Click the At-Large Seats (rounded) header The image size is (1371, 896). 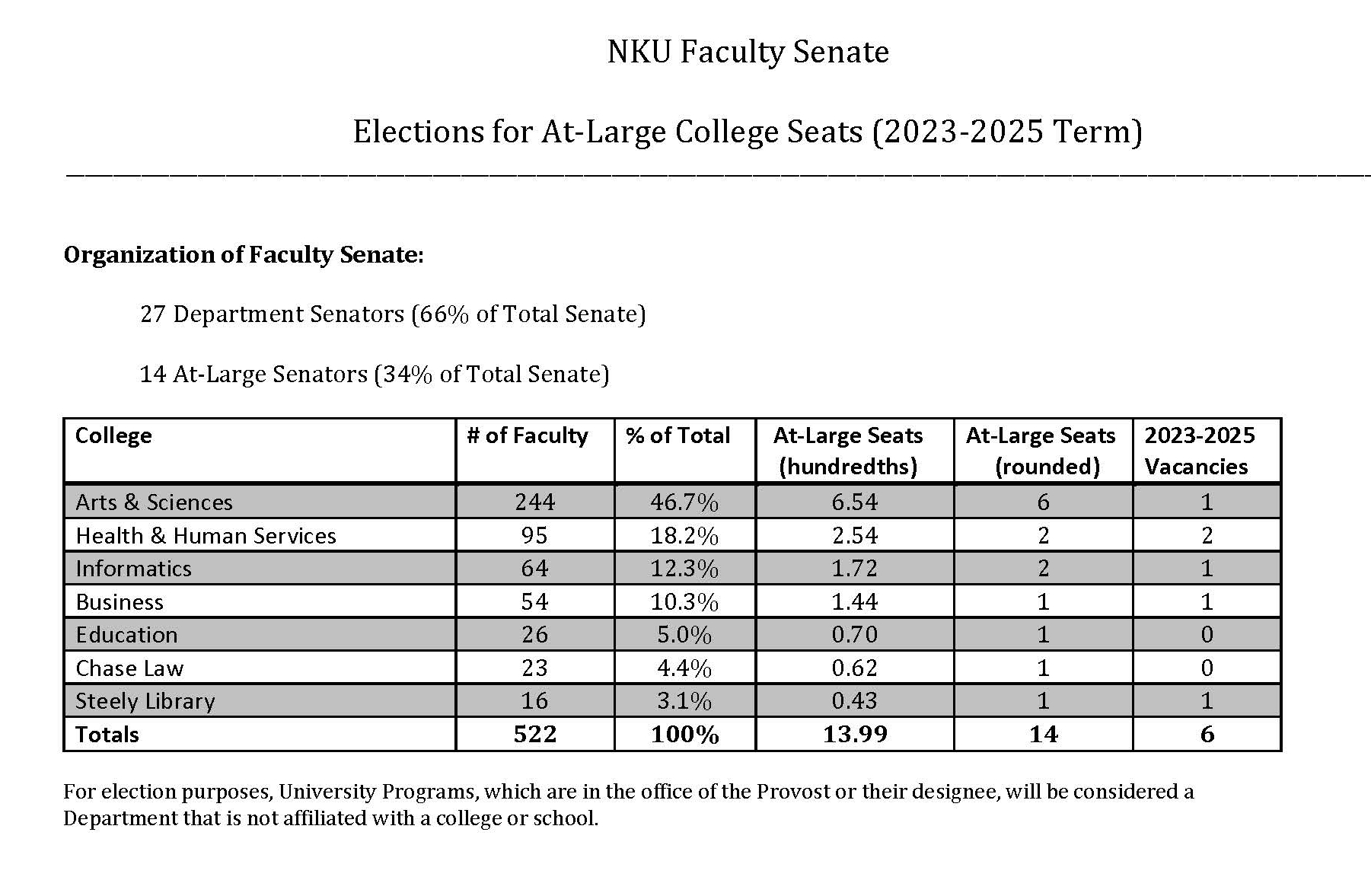(x=1041, y=451)
